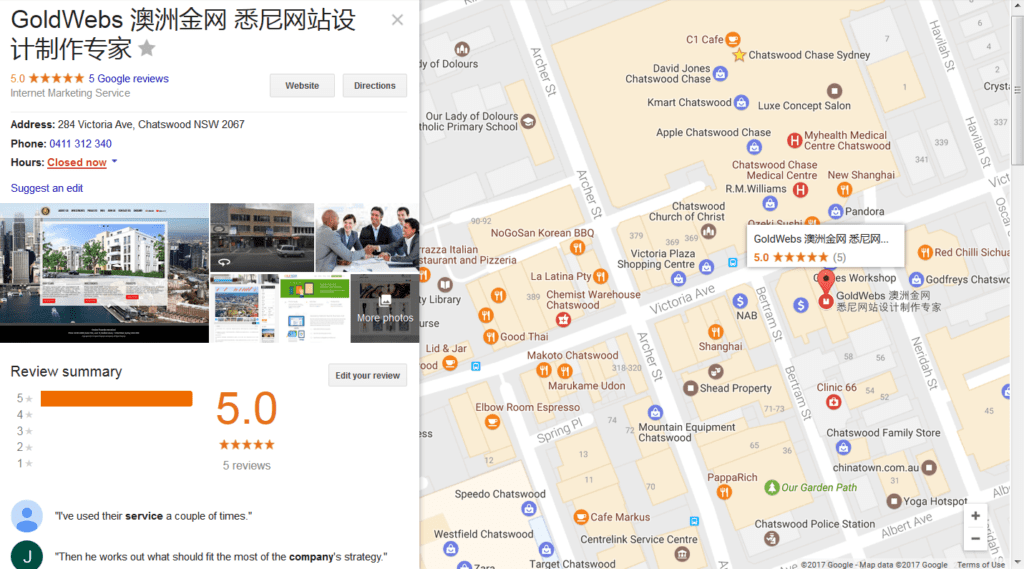The image size is (1024, 569).
Task: Click the Chatswood Chase Sydney star marker
Action: tap(739, 56)
